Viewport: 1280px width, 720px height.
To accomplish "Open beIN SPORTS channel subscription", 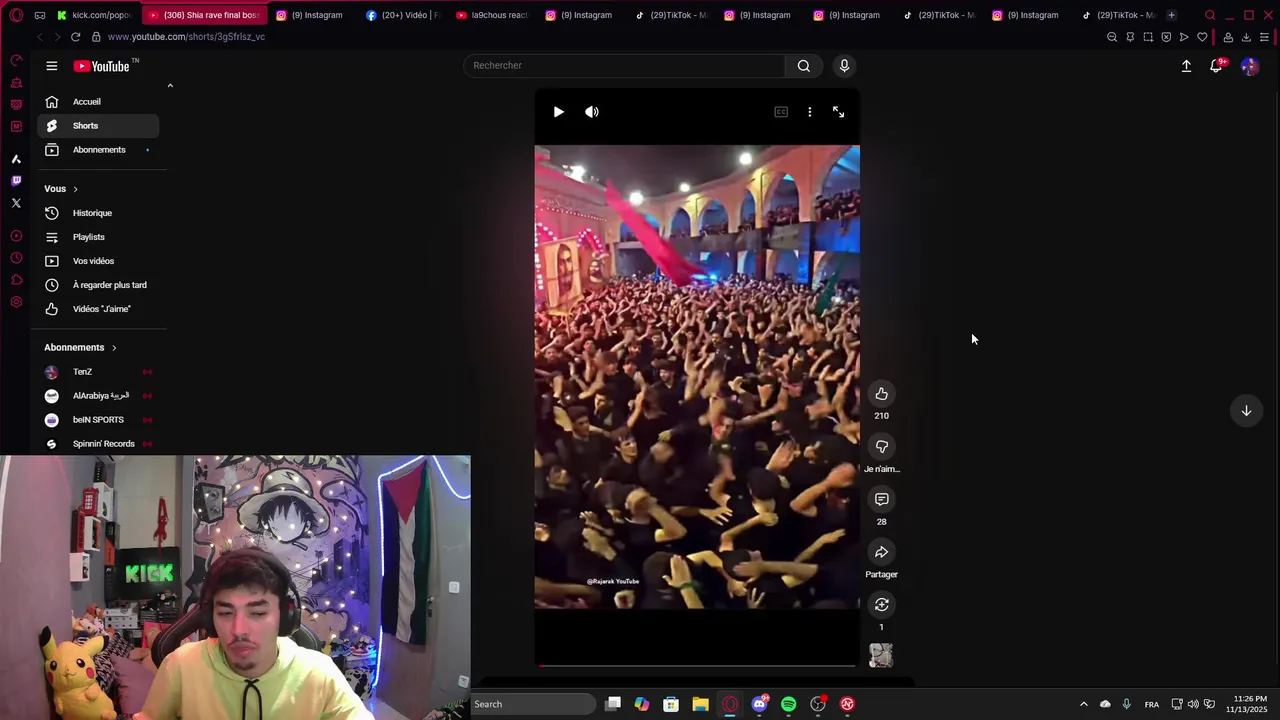I will pos(98,420).
